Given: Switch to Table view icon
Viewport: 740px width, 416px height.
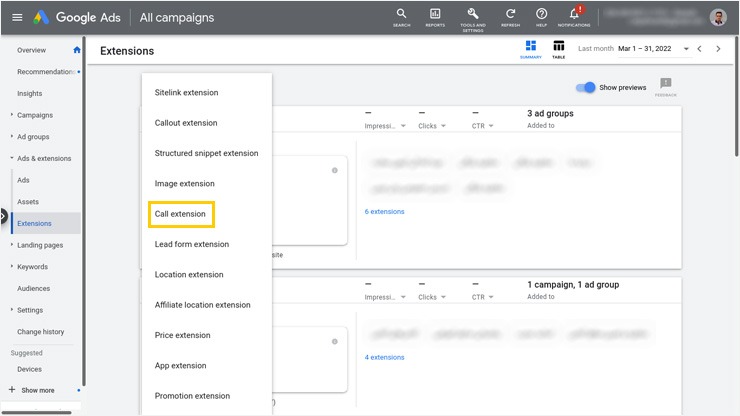Looking at the screenshot, I should (x=558, y=46).
